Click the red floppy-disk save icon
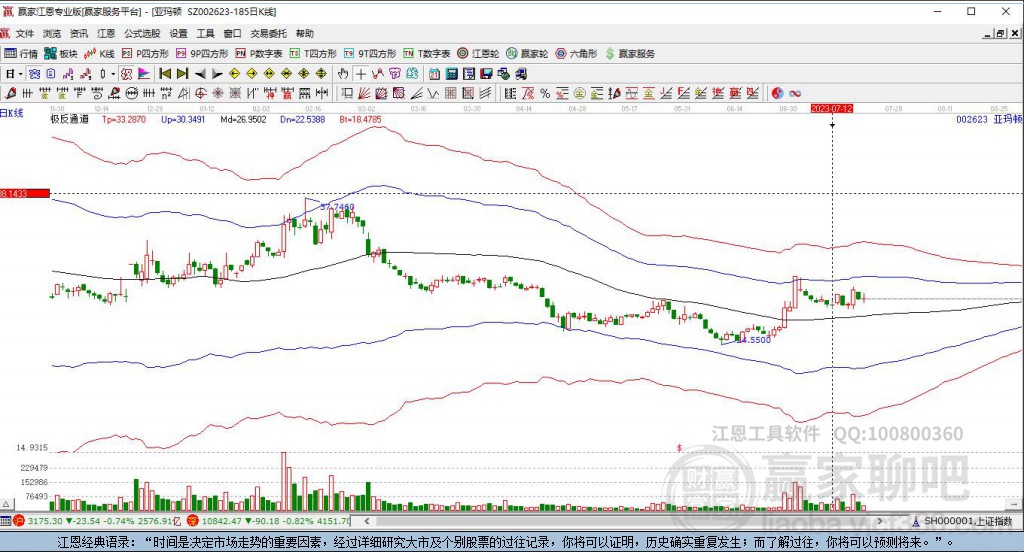 487,74
